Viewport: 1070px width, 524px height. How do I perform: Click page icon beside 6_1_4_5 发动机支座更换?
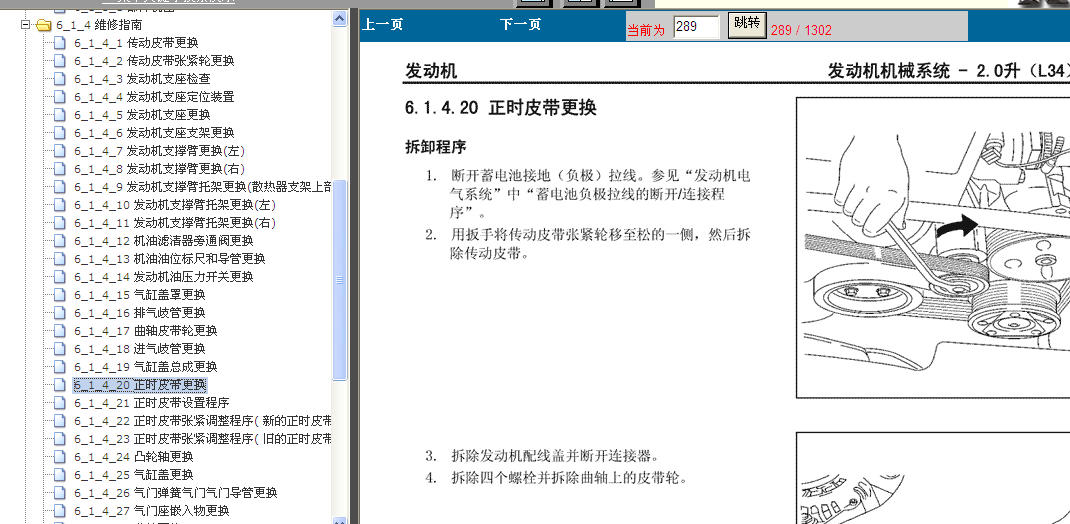coord(60,115)
